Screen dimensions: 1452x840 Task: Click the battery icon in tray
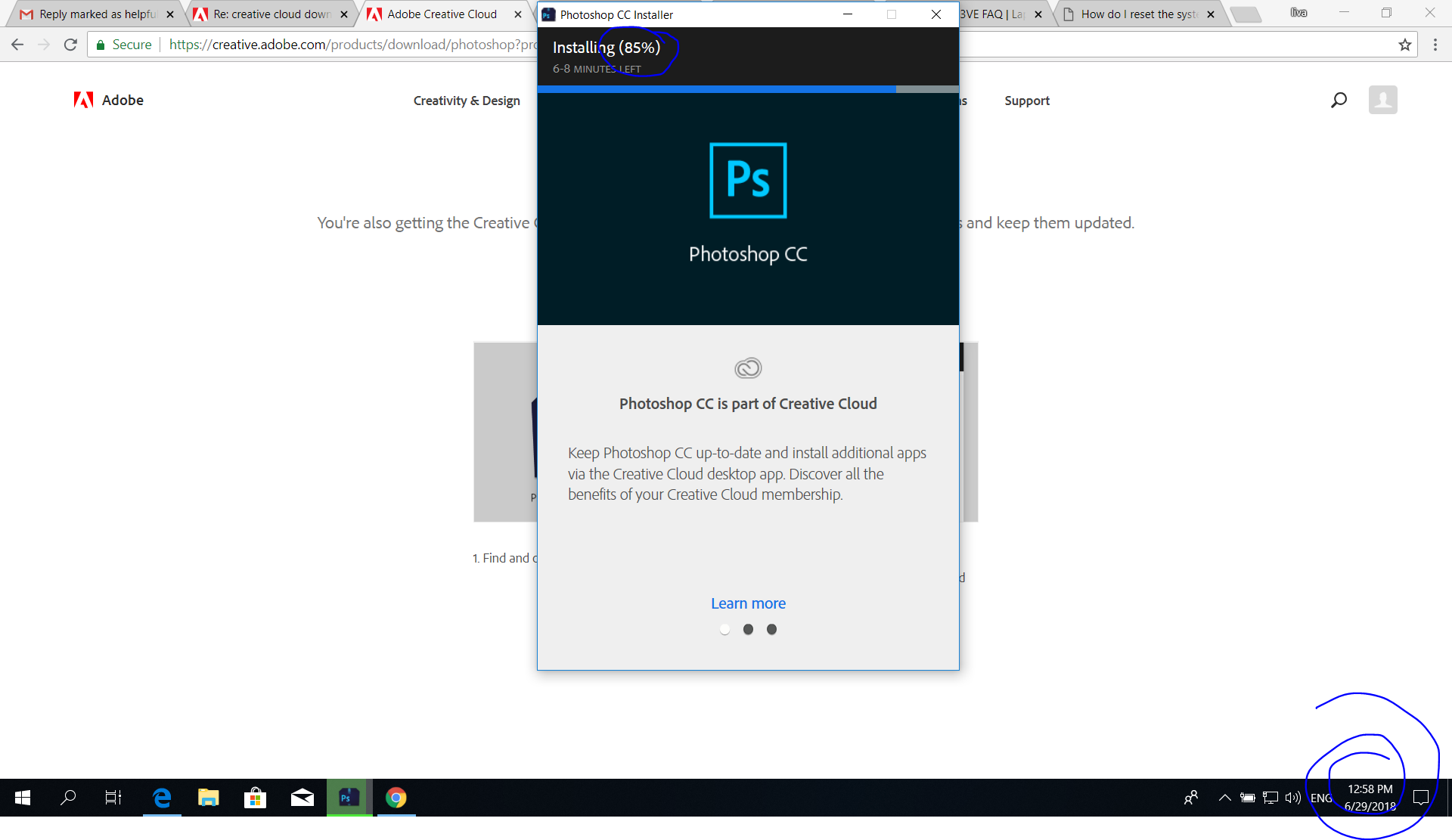[1248, 798]
